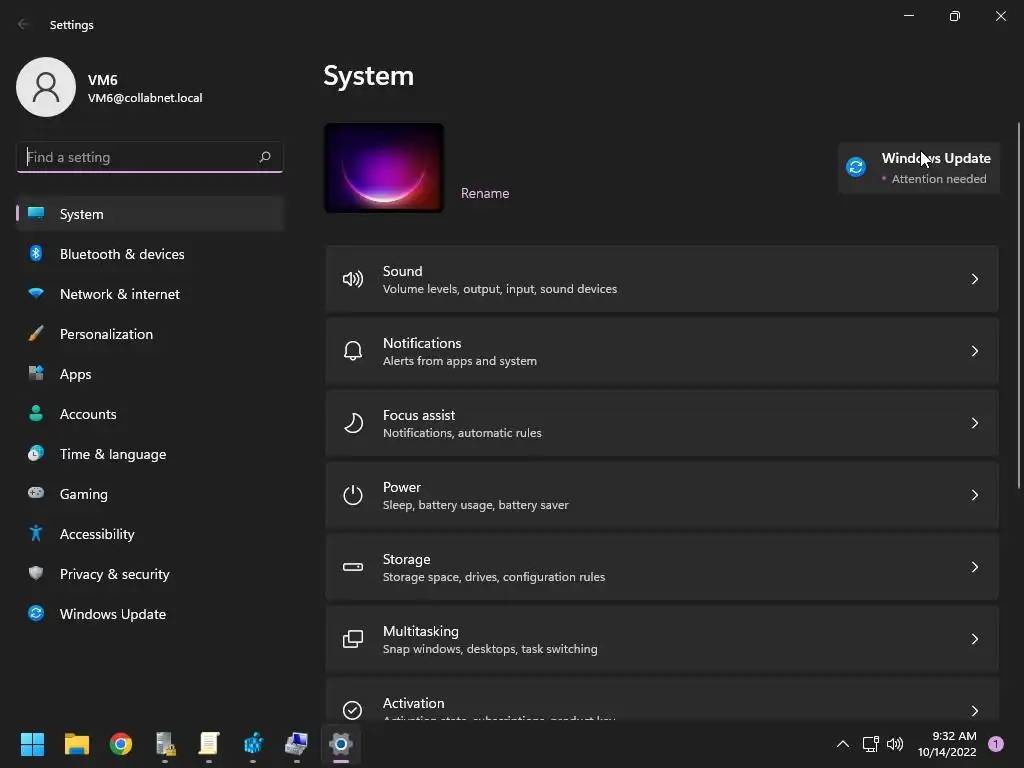Click the Windows Update sync icon in header
The image size is (1024, 768).
pos(856,167)
